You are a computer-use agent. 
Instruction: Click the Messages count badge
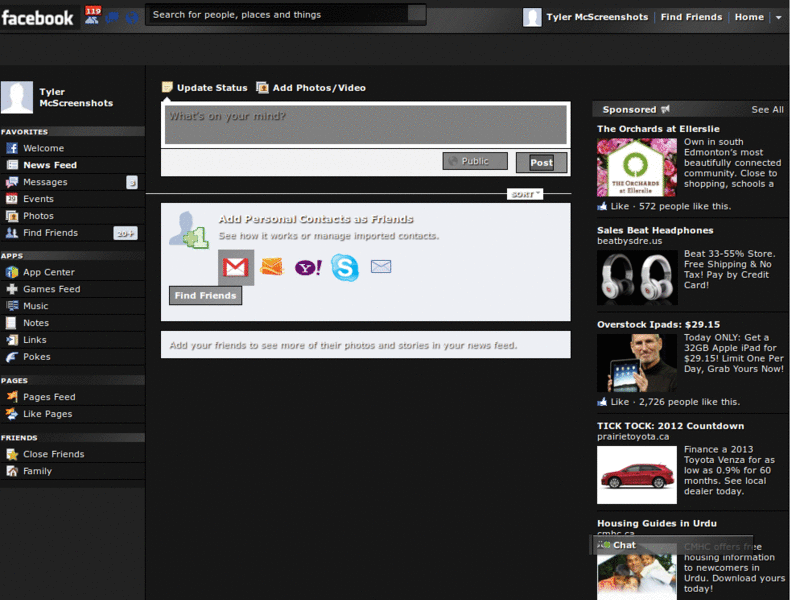(132, 182)
